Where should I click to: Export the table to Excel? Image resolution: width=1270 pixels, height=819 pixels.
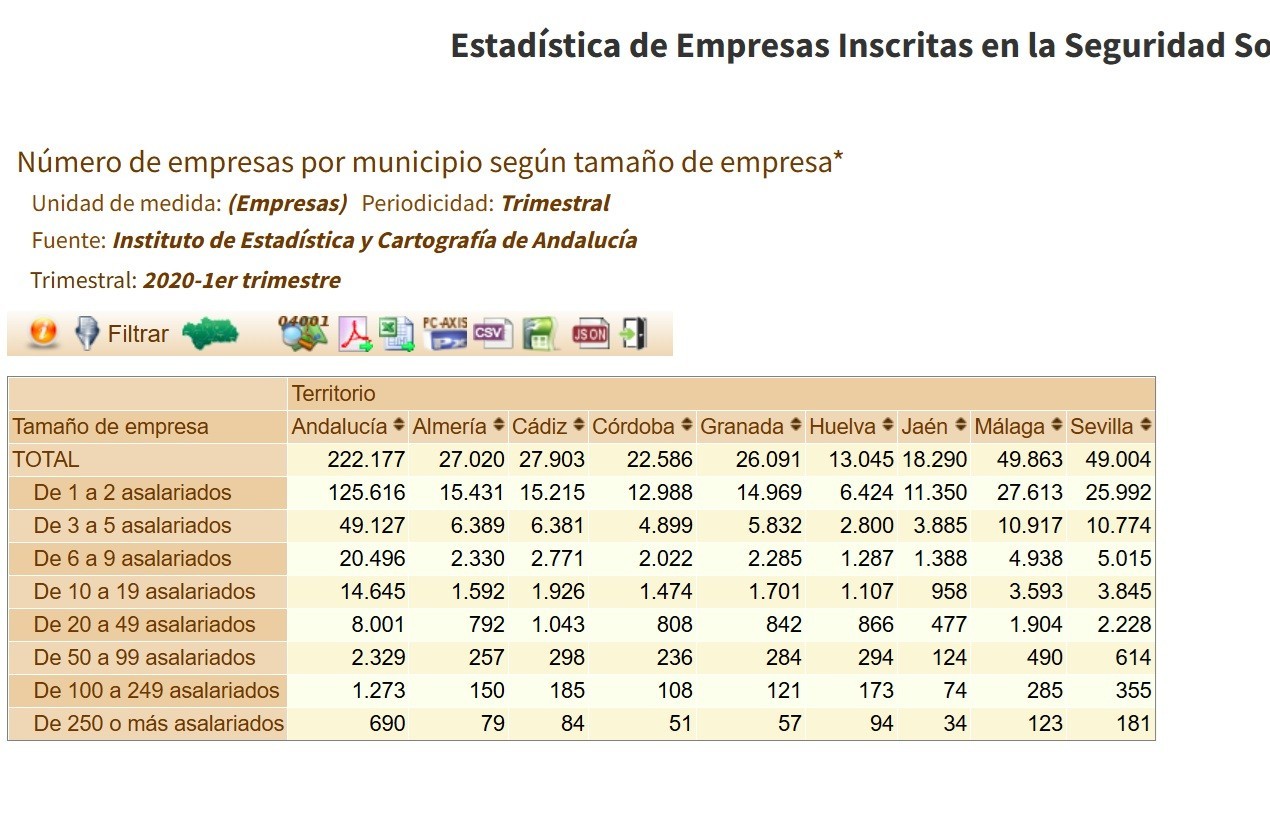pyautogui.click(x=397, y=333)
